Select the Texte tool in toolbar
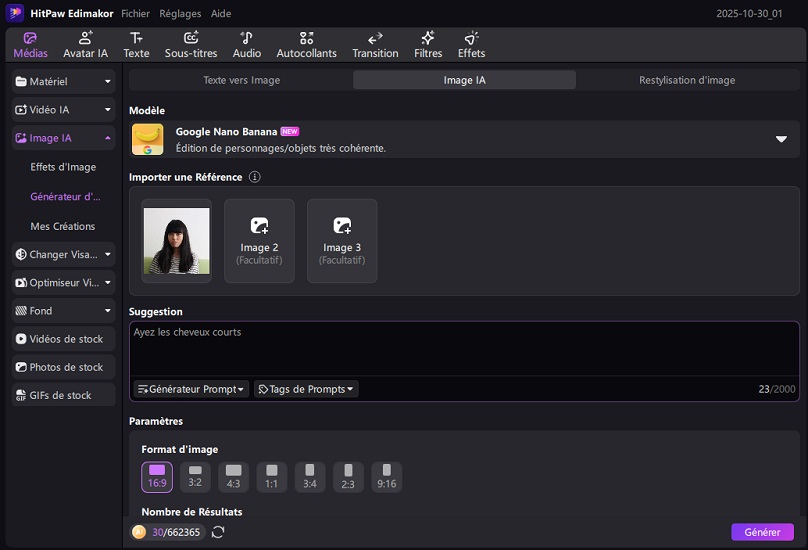Image resolution: width=808 pixels, height=550 pixels. click(136, 44)
